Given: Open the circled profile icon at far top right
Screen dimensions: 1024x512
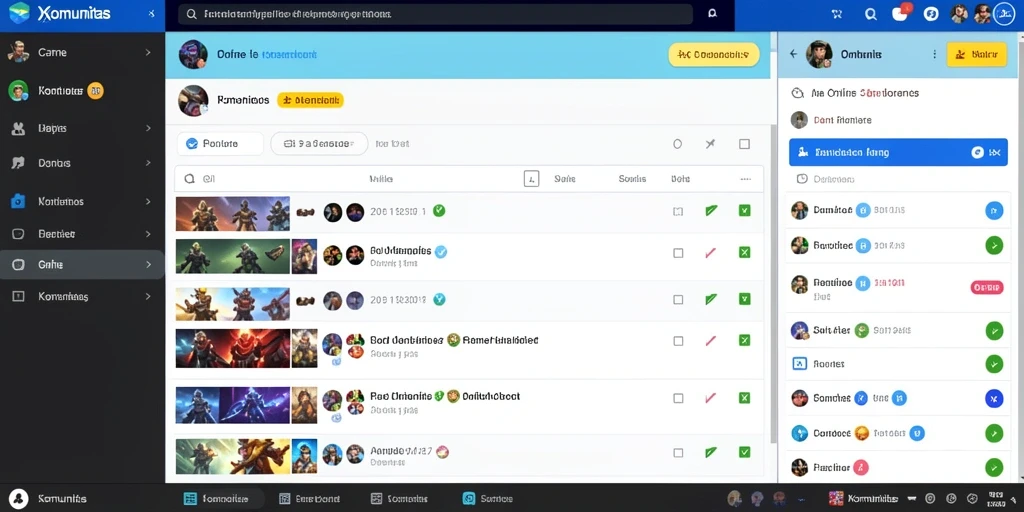Looking at the screenshot, I should [x=1004, y=14].
